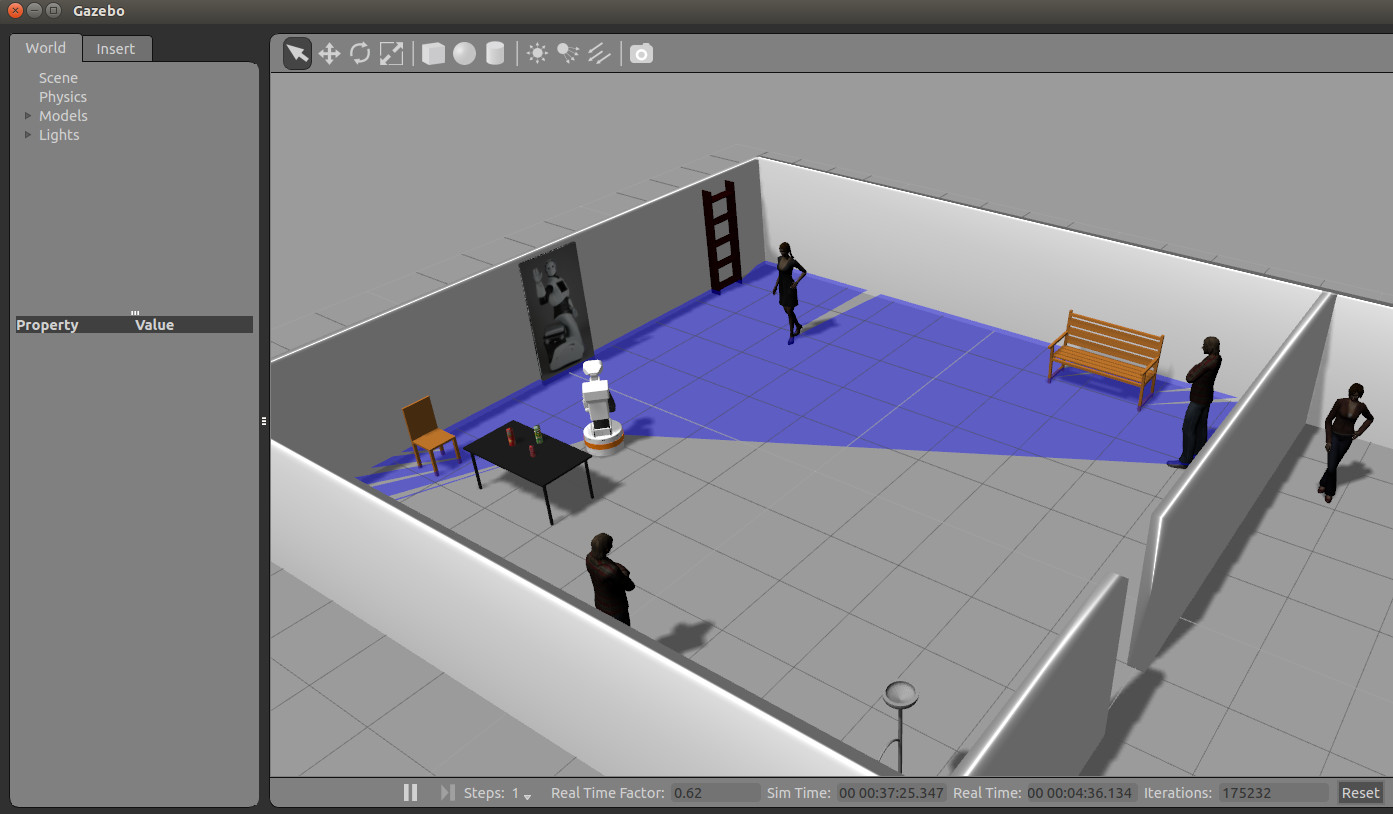Insert a box shape
Image resolution: width=1393 pixels, height=814 pixels.
[433, 54]
